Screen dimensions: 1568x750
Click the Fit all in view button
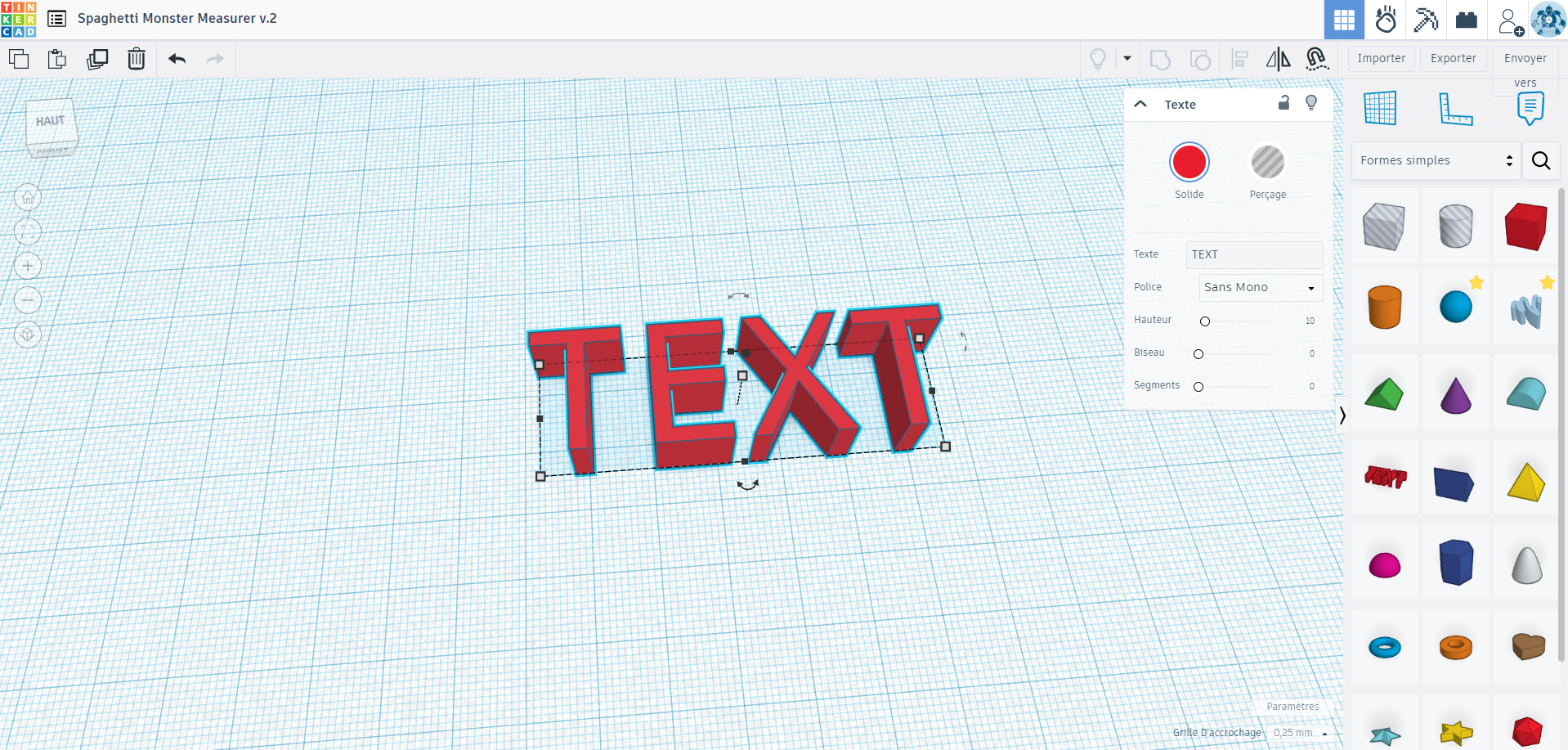[28, 231]
